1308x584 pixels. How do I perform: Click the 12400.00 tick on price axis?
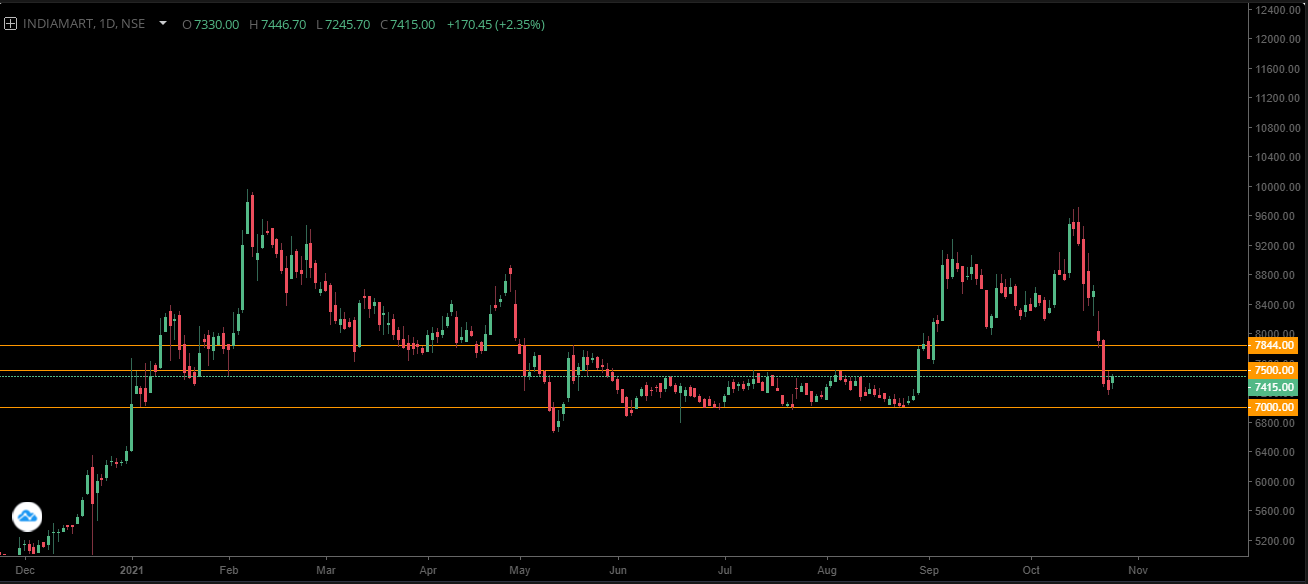[1278, 9]
